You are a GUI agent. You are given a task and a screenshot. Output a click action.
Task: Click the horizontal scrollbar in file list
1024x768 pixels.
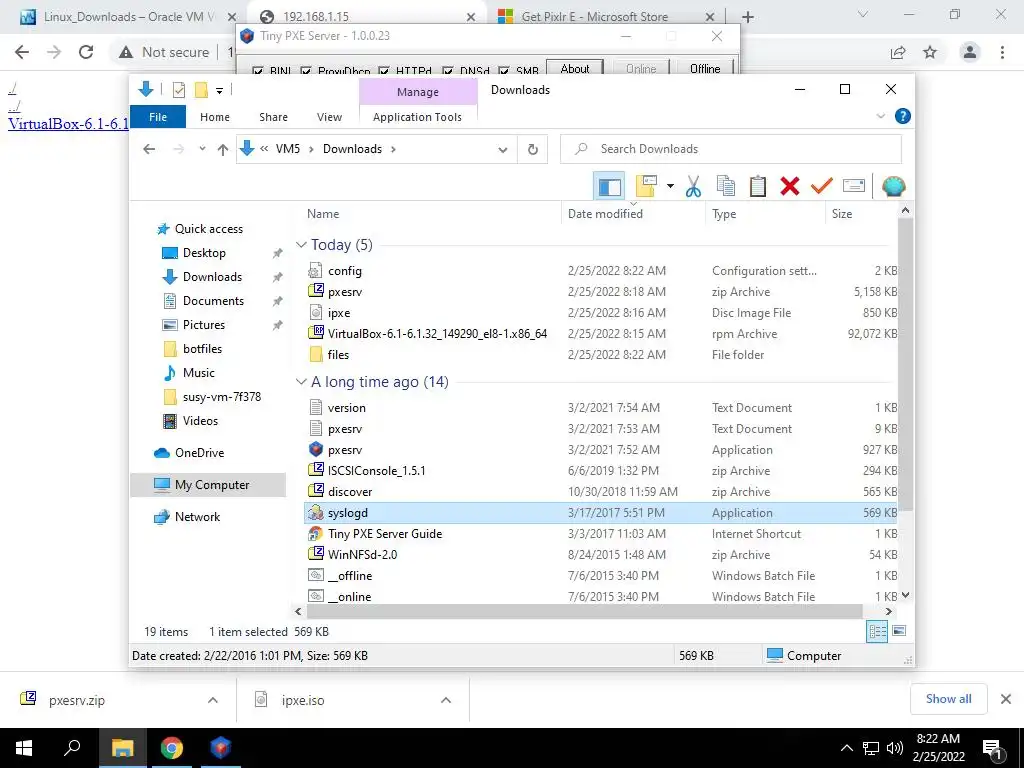584,611
